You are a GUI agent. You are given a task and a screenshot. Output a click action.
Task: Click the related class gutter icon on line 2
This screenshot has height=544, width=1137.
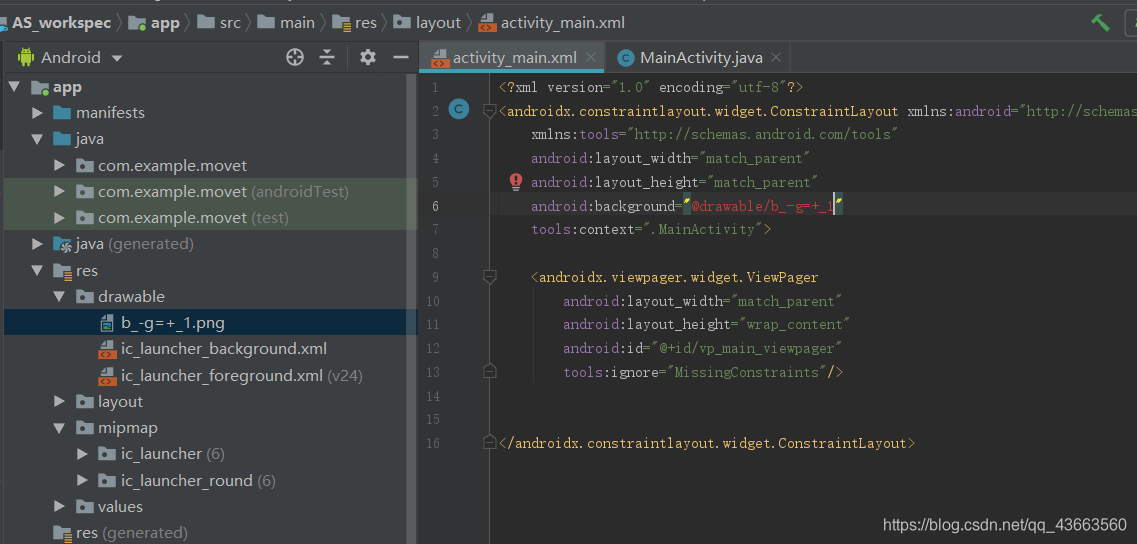tap(459, 110)
